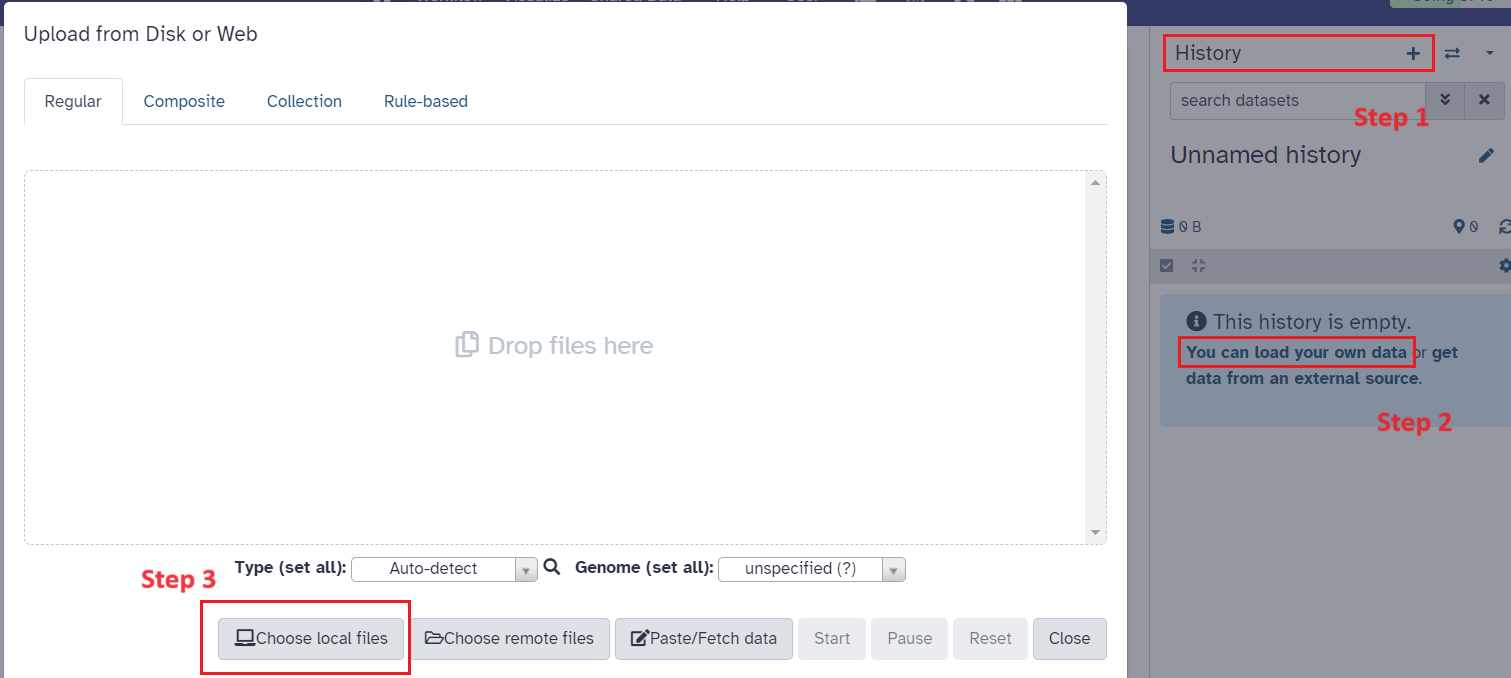Click the pencil icon to rename Unnamed history
Image resolution: width=1511 pixels, height=678 pixels.
(1486, 155)
